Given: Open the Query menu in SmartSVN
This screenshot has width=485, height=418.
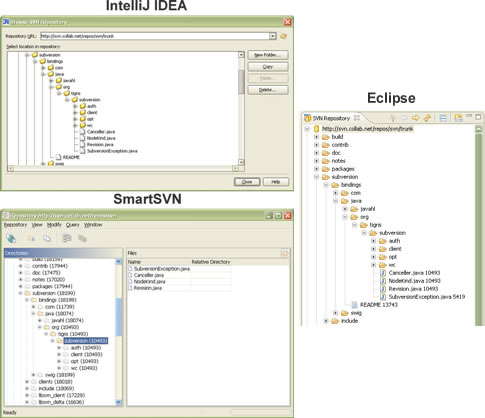Looking at the screenshot, I should point(72,225).
